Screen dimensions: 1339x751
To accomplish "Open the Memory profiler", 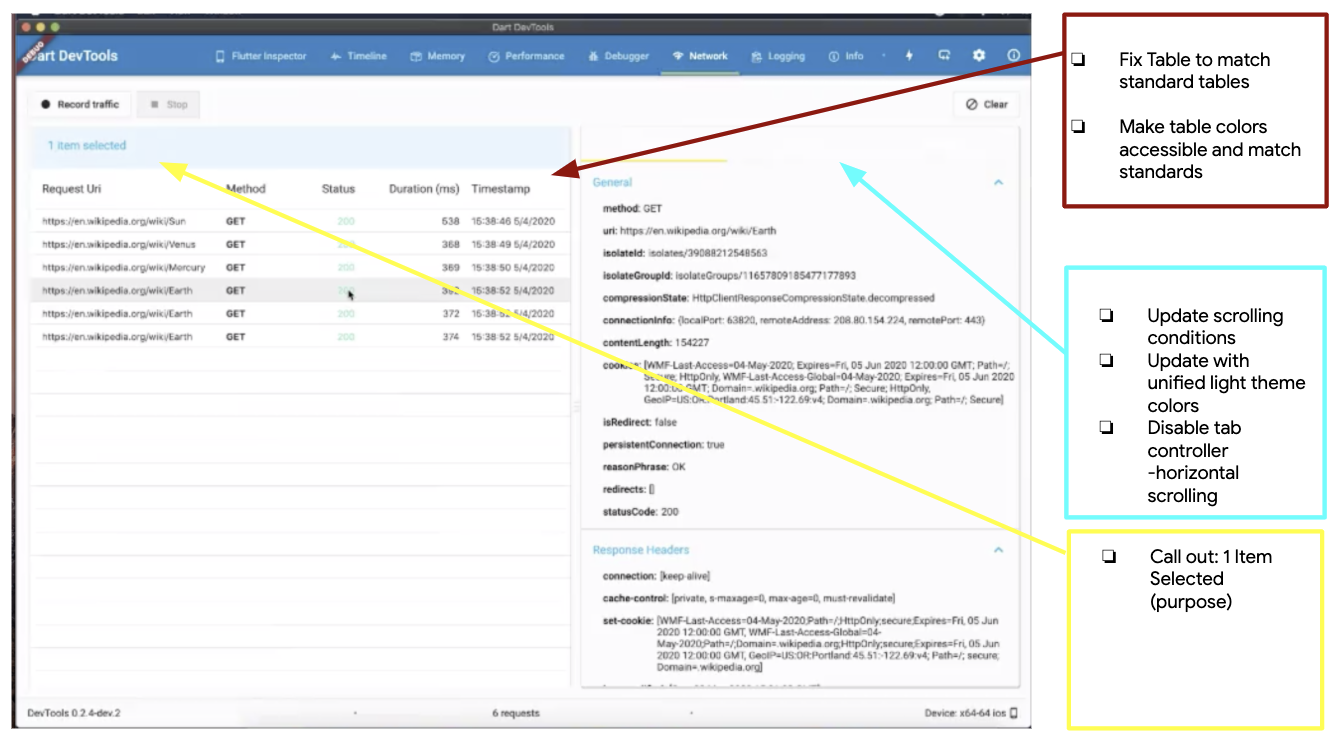I will [x=437, y=56].
